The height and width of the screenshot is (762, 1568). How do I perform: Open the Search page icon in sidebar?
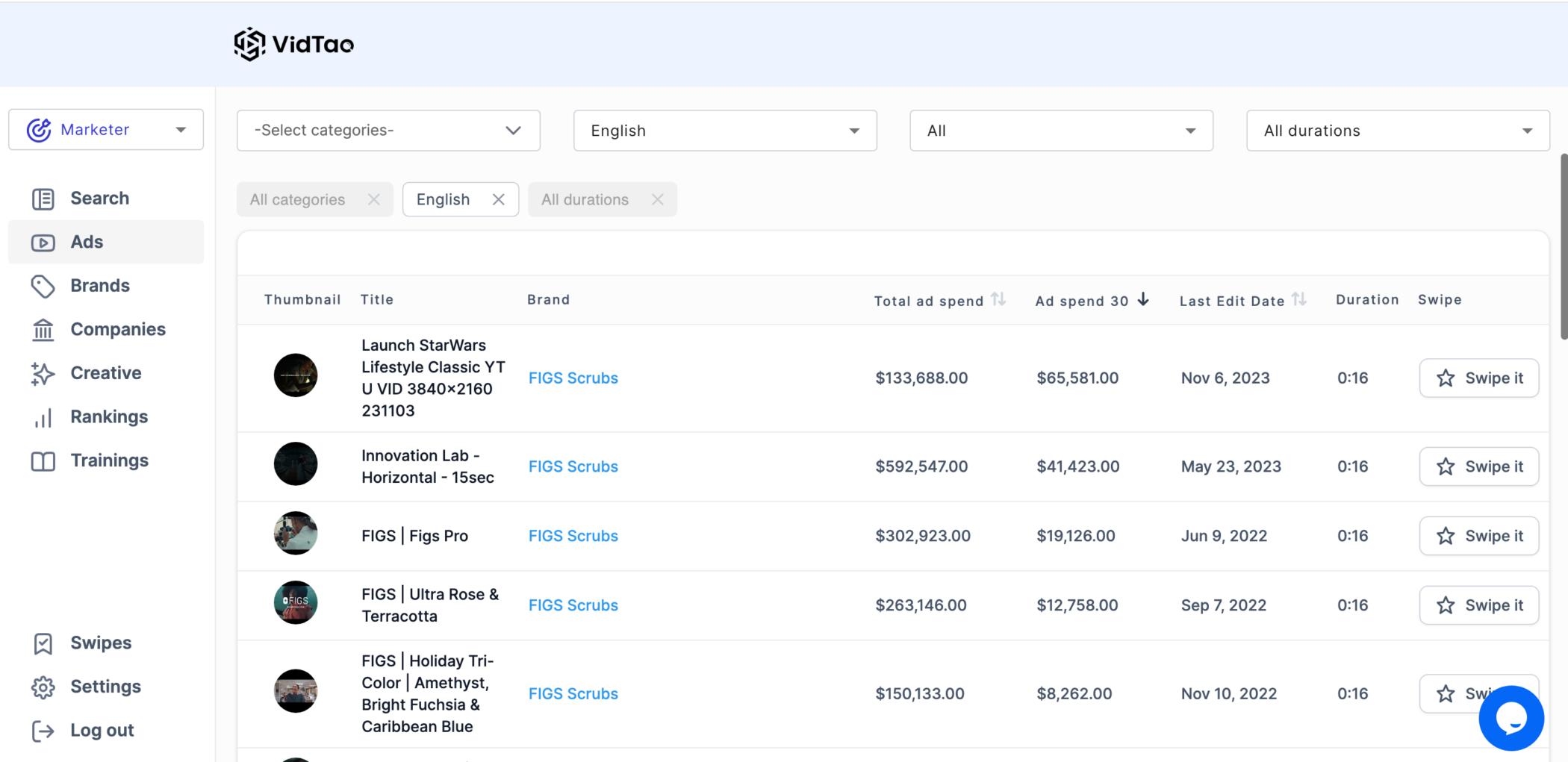43,199
